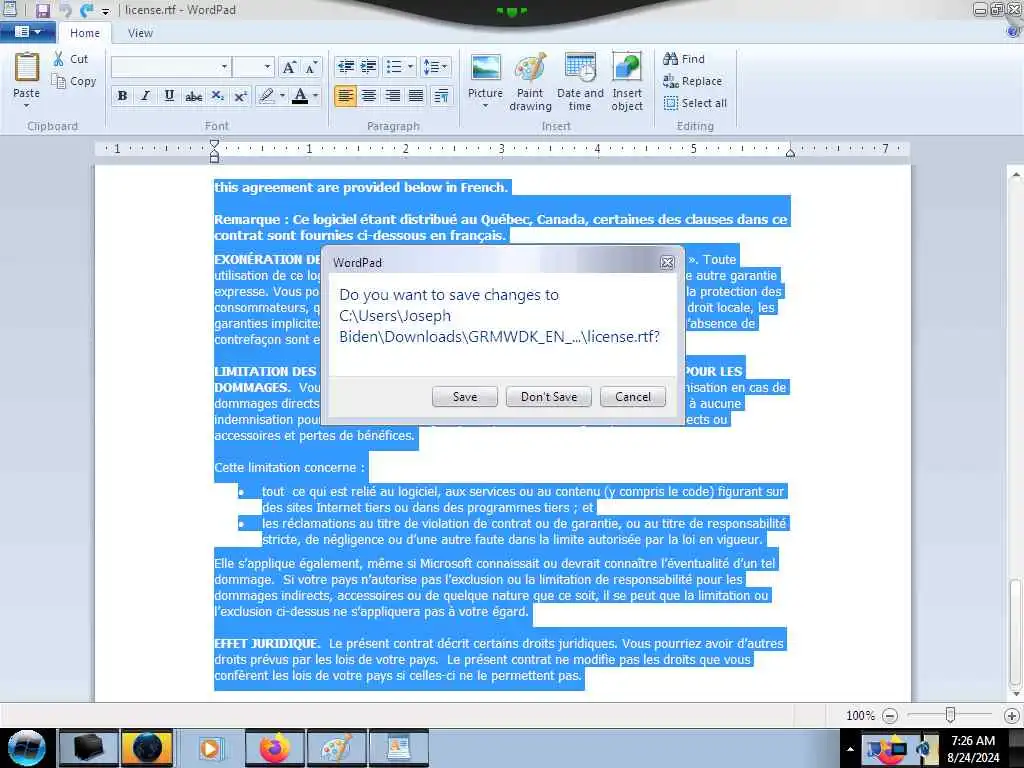1024x768 pixels.
Task: Click Replace in the Editing group
Action: click(692, 81)
